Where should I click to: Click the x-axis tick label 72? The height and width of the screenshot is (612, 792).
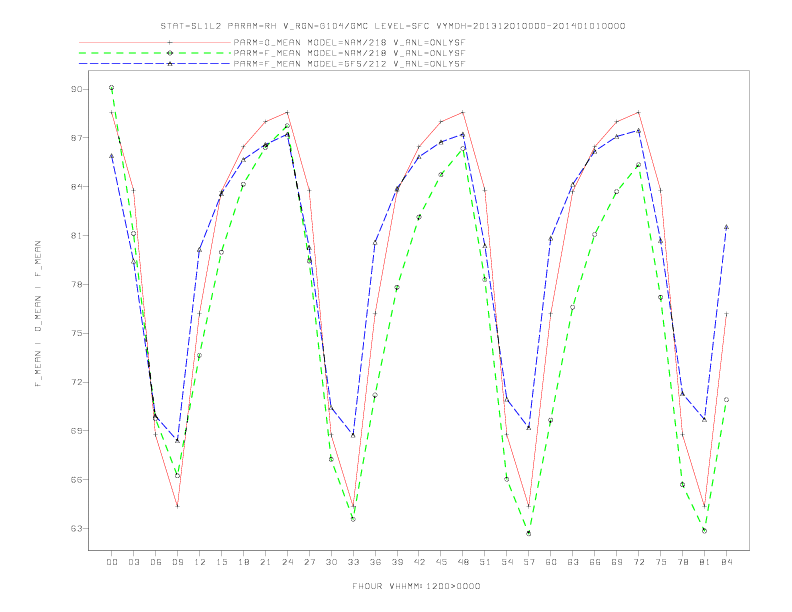pos(639,562)
